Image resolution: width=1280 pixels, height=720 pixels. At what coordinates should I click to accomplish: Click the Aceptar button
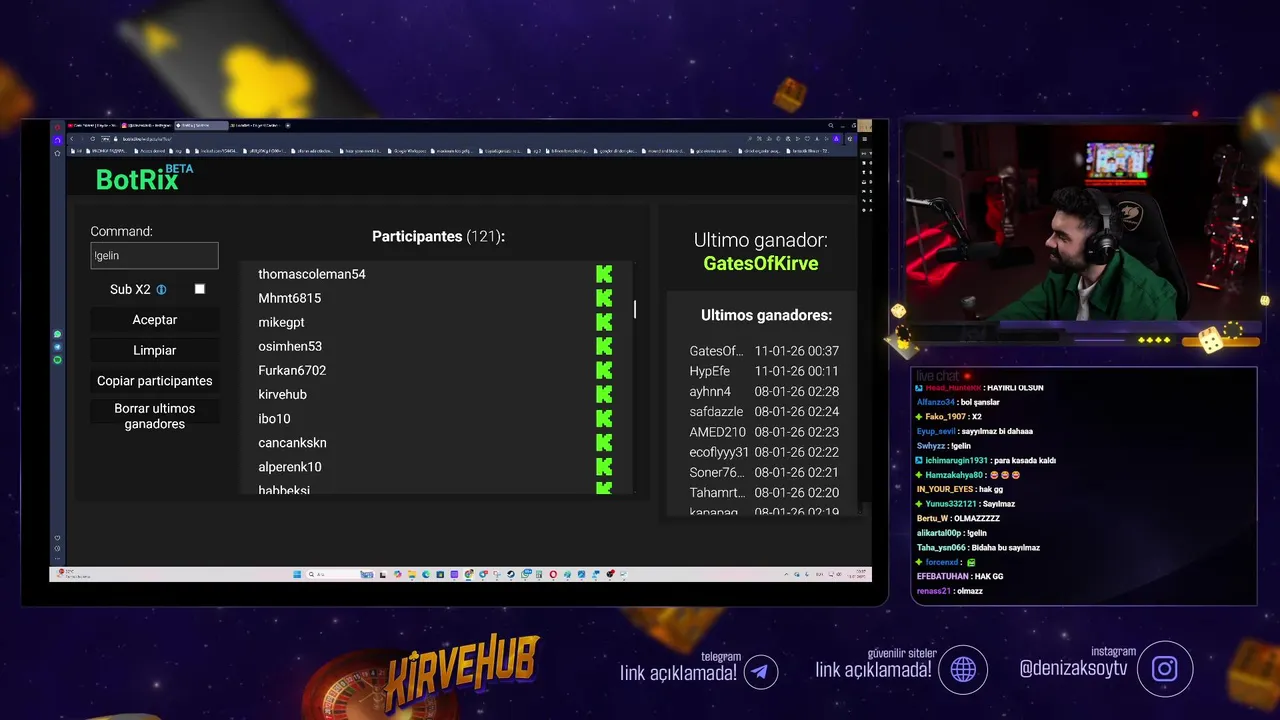click(154, 320)
